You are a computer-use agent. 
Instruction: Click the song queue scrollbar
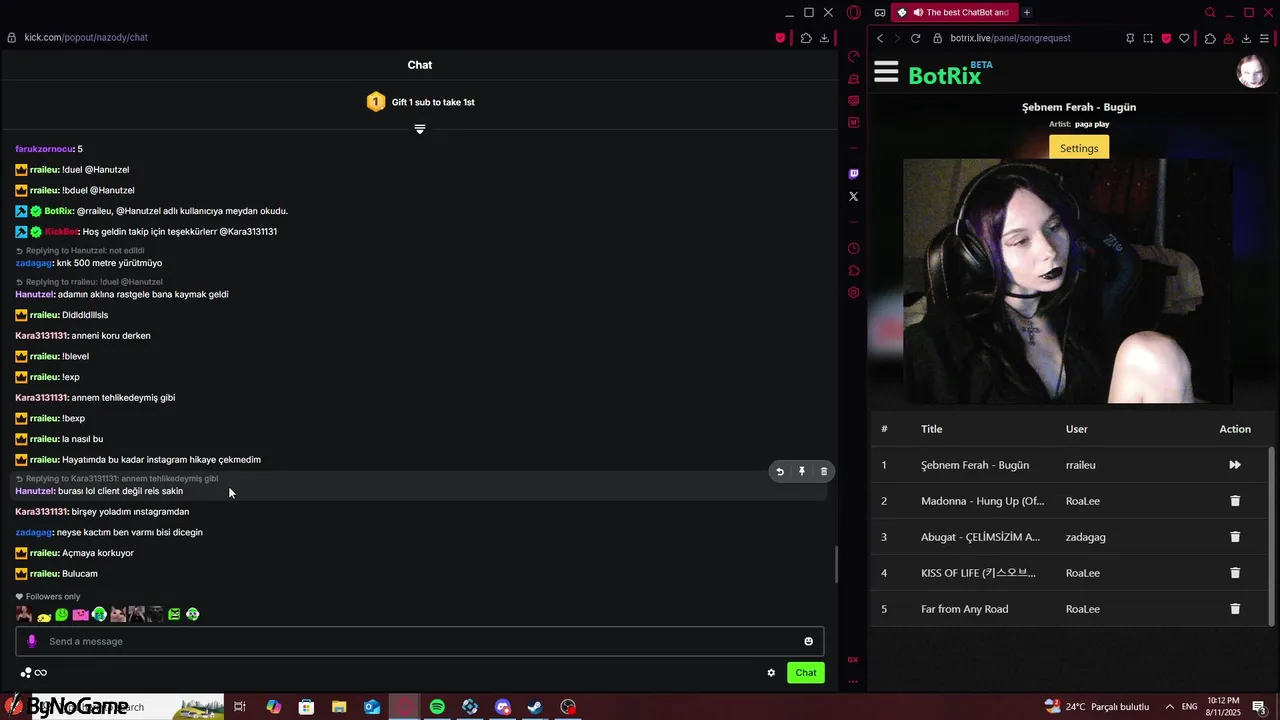1272,535
